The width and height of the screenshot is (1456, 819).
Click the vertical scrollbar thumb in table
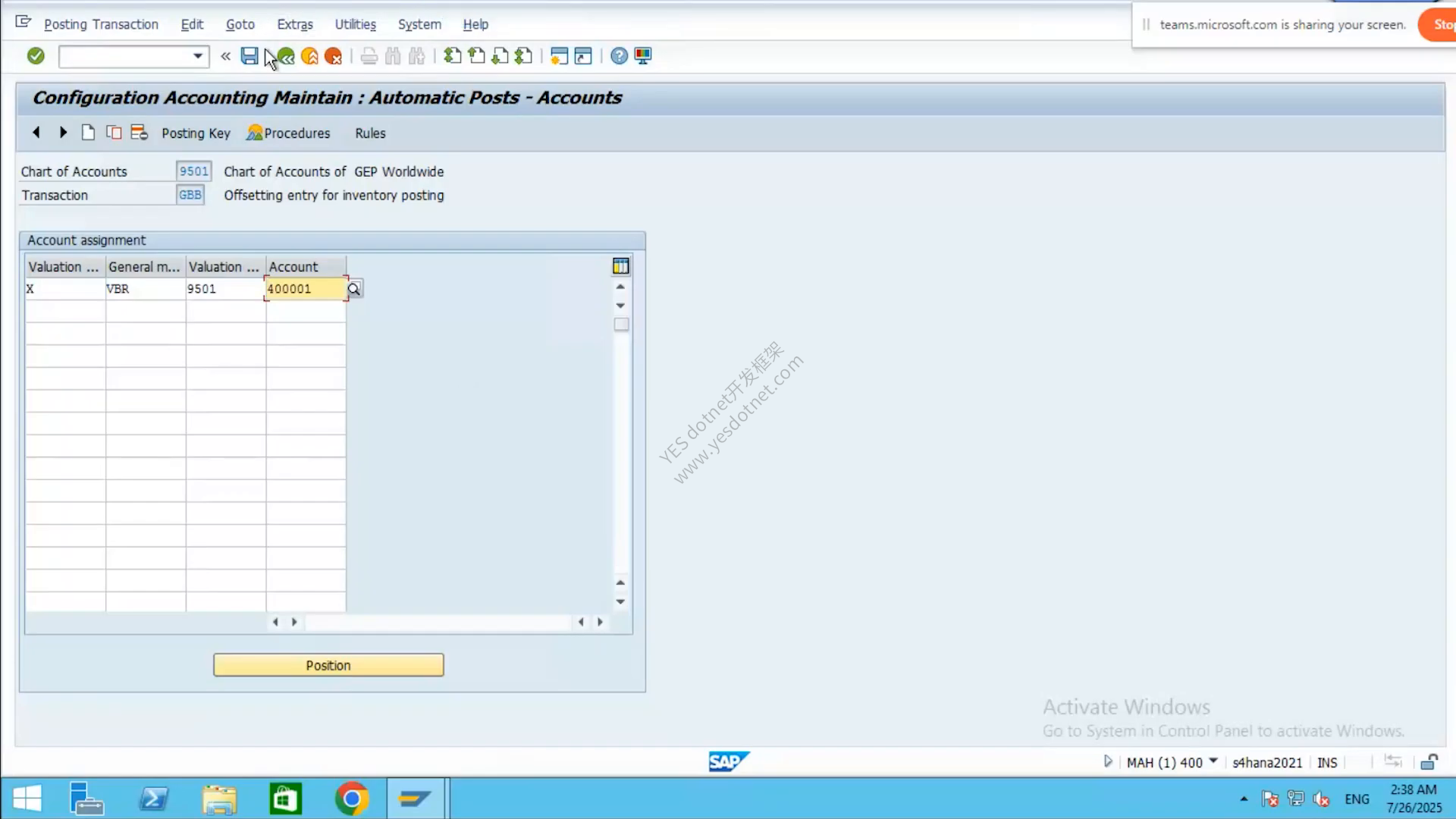click(x=621, y=325)
